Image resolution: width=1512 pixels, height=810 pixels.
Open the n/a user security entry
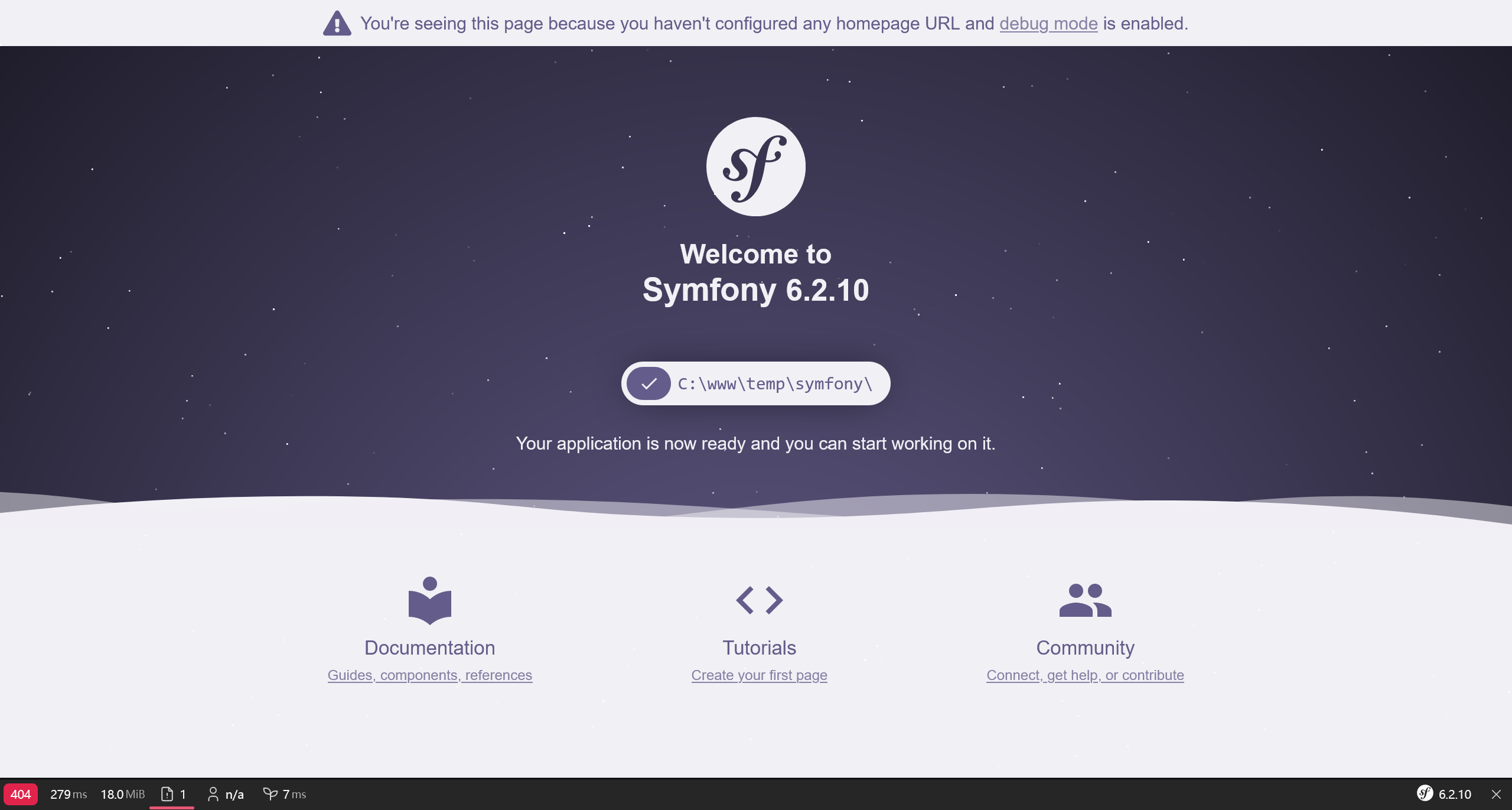pos(234,795)
